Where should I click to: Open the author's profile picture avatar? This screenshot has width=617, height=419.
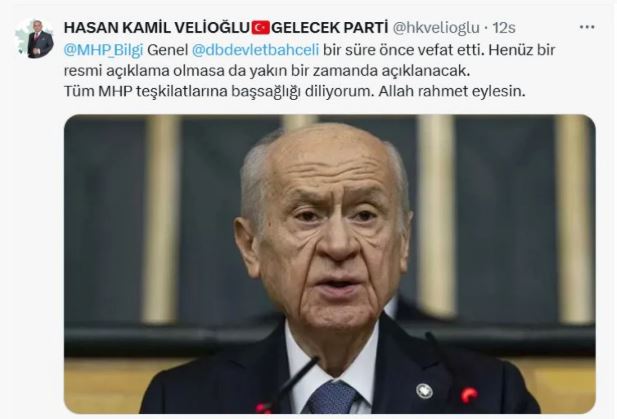(35, 39)
